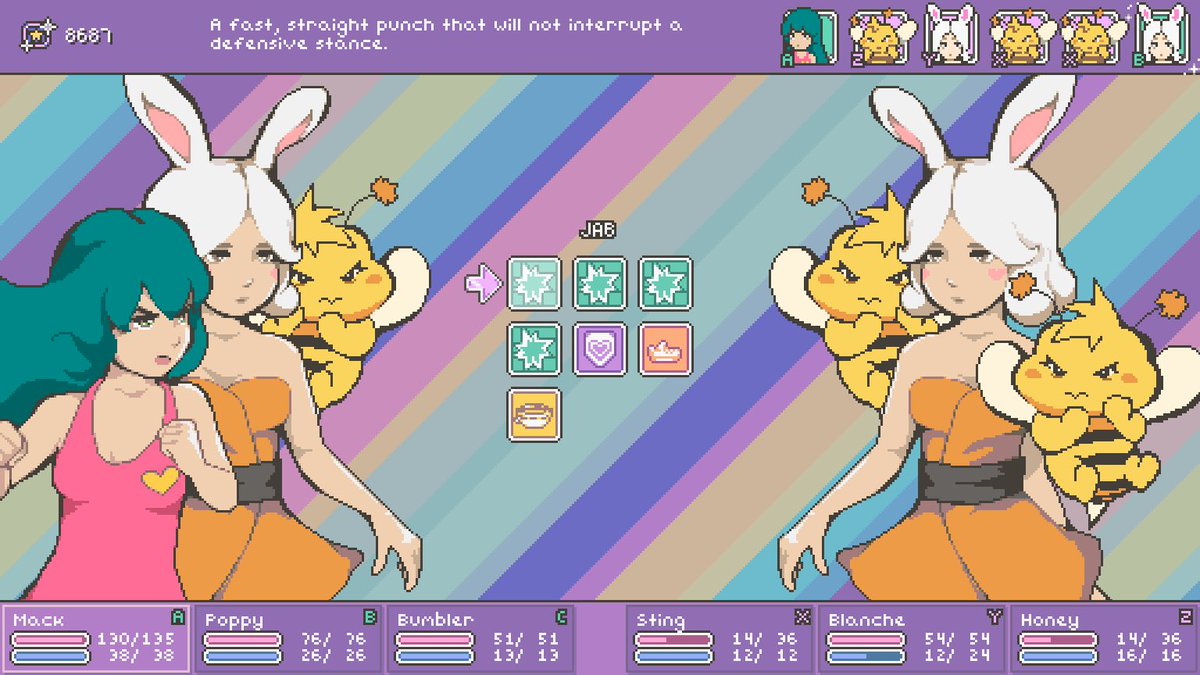
Task: Open the yellow food bowl item icon
Action: tap(534, 414)
